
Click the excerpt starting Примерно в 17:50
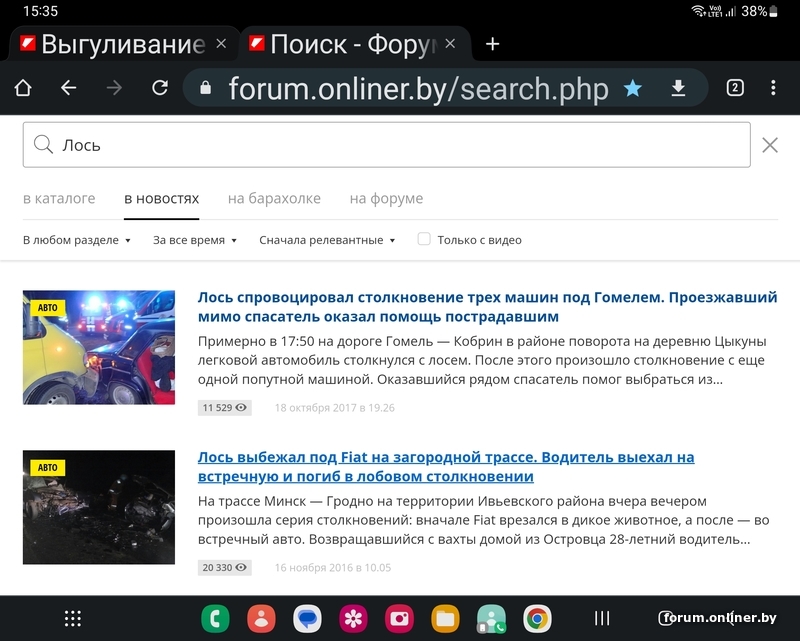point(483,360)
